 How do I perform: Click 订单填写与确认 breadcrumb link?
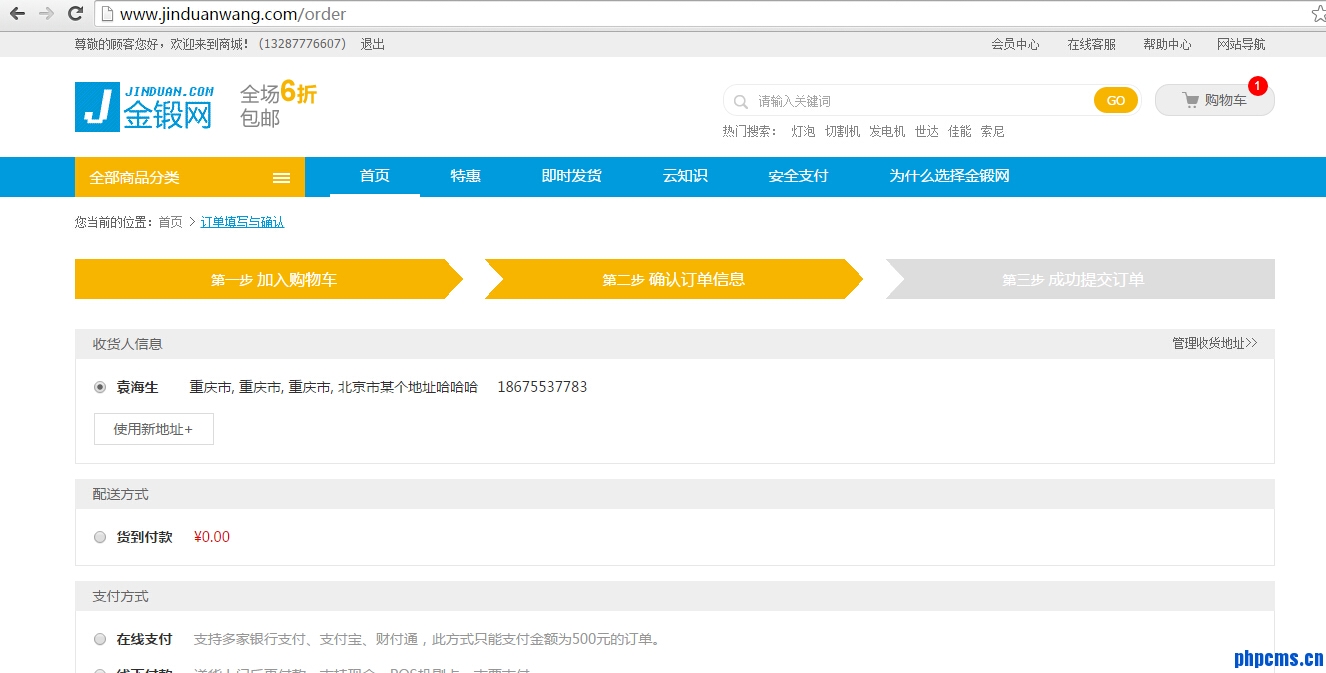[x=243, y=222]
